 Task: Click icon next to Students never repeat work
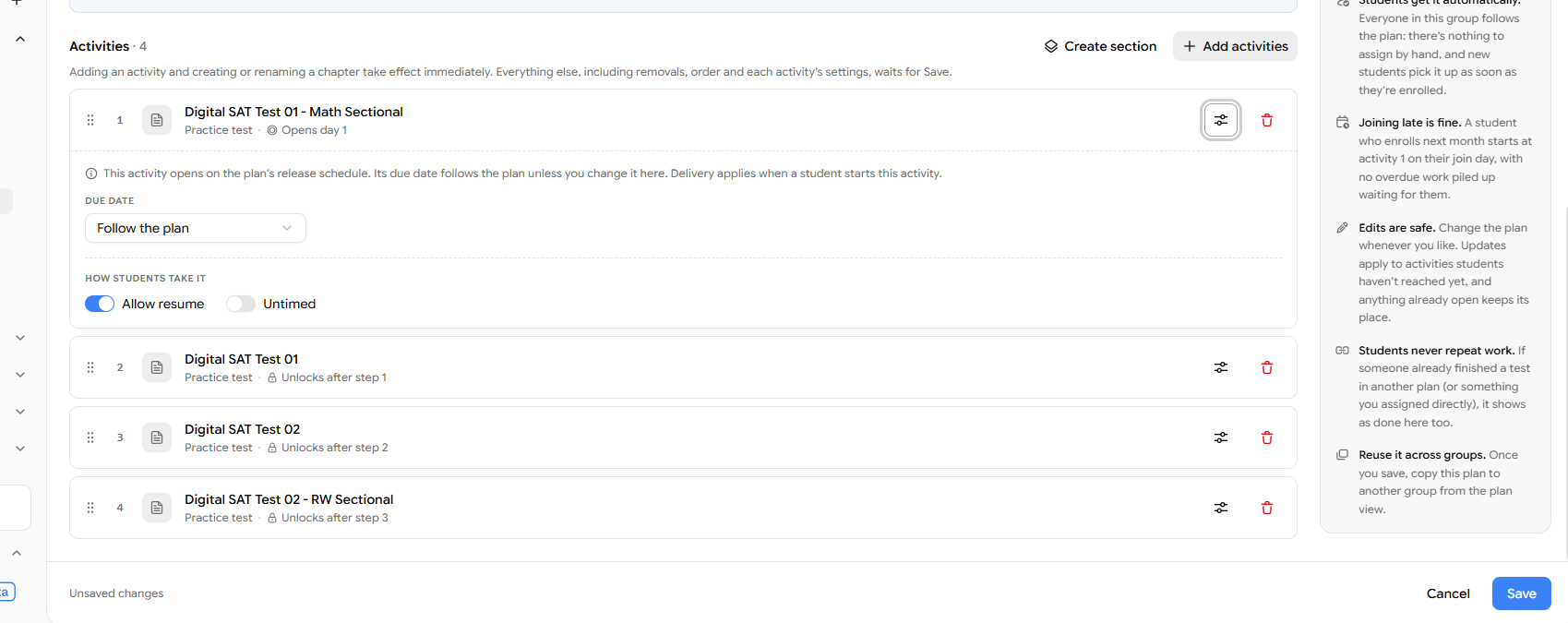(x=1342, y=351)
